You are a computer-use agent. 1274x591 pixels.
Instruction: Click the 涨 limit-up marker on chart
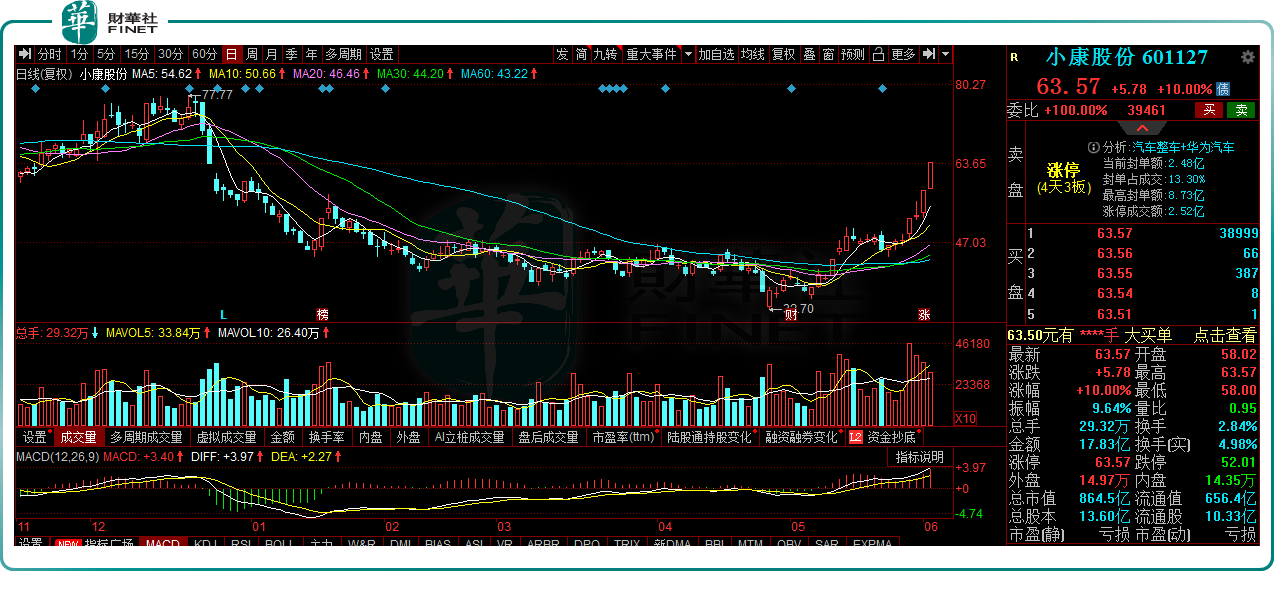[x=924, y=314]
